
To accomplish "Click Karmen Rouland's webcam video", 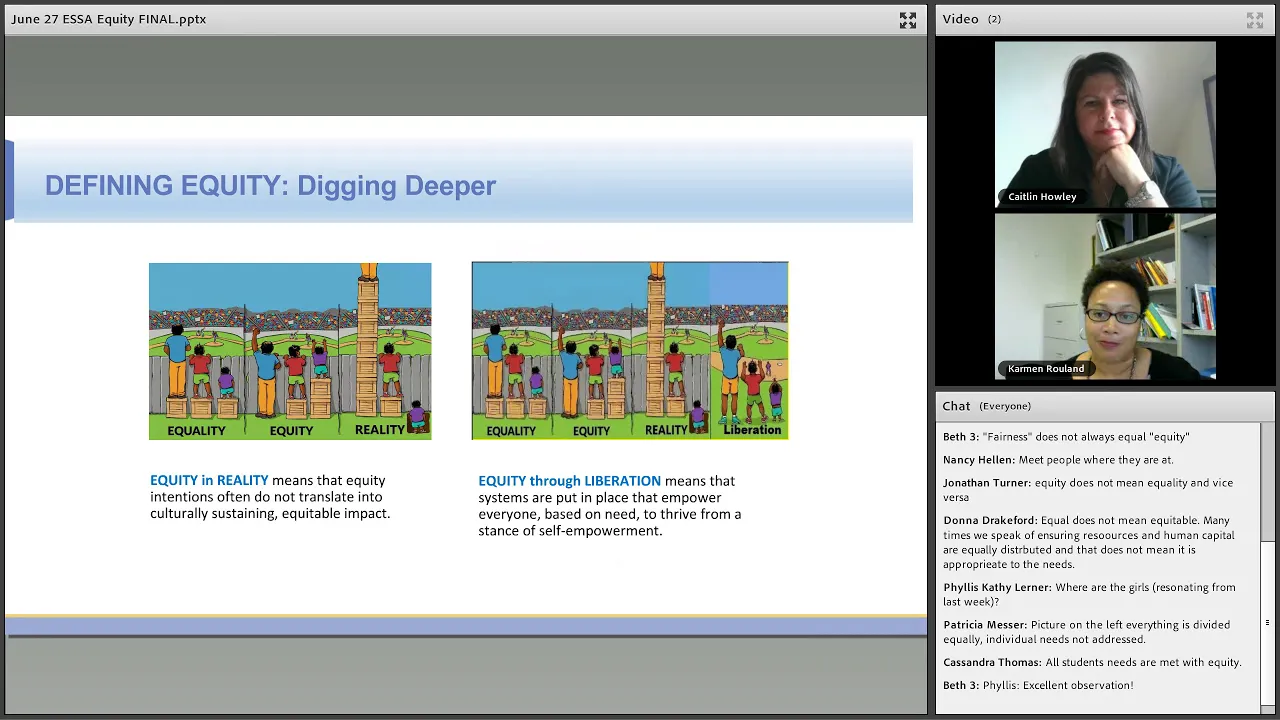I will [1105, 296].
